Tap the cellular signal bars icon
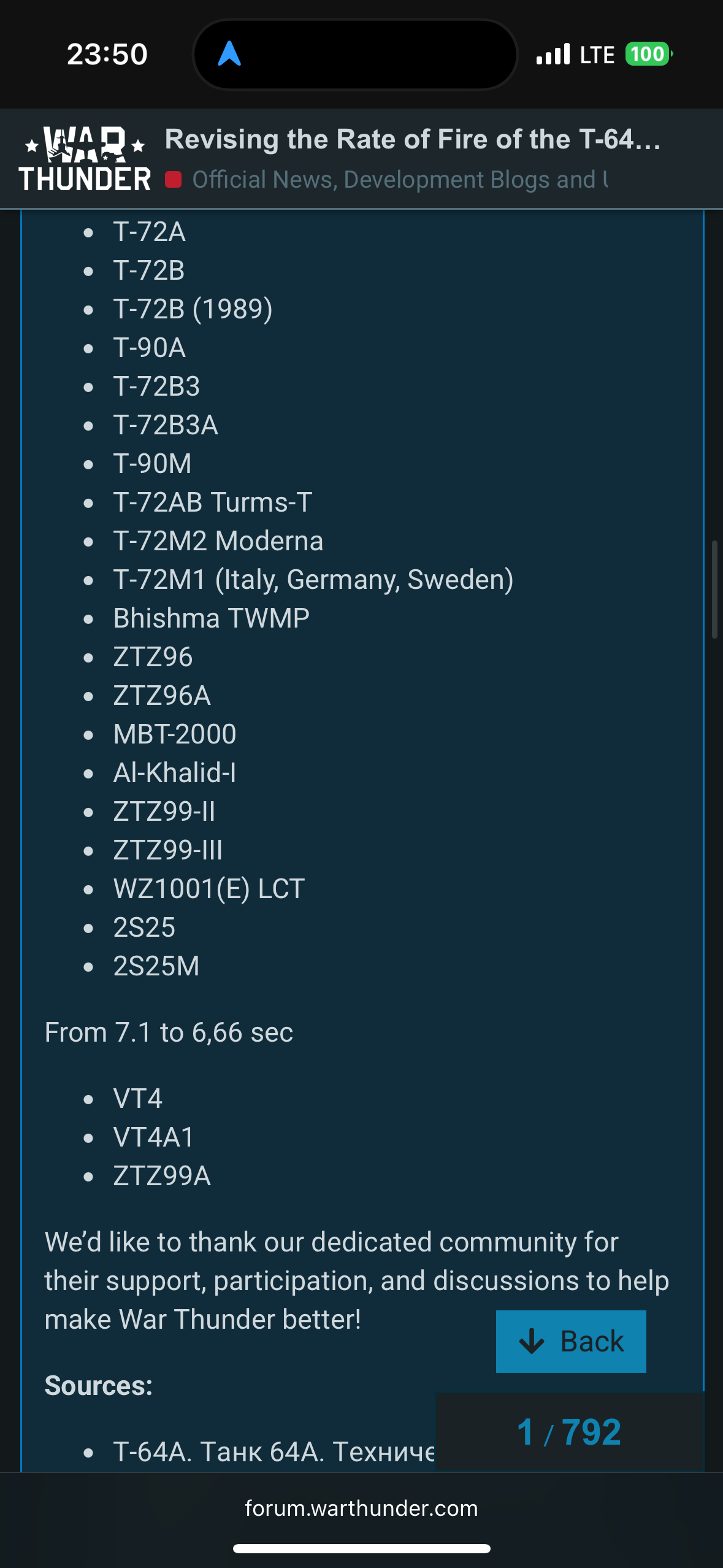Viewport: 723px width, 1568px height. [x=553, y=55]
